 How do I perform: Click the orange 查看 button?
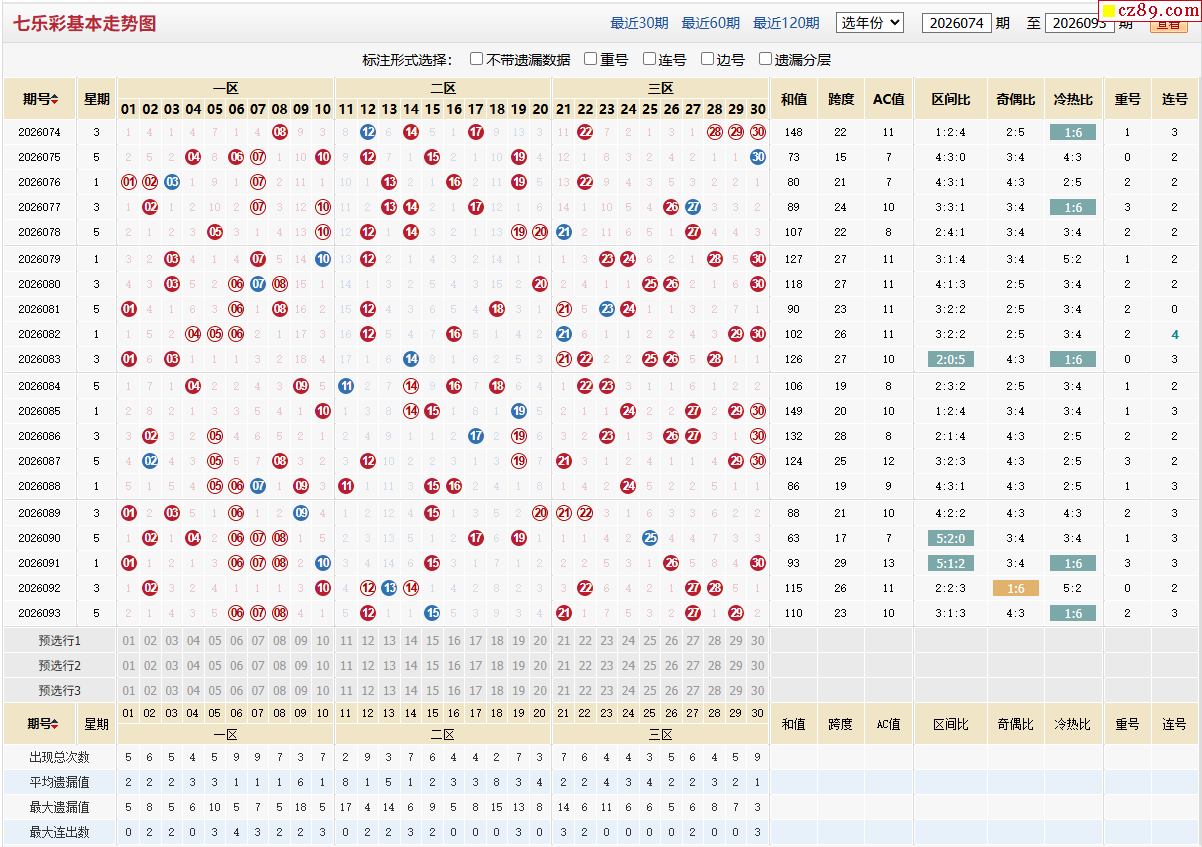click(x=1169, y=26)
